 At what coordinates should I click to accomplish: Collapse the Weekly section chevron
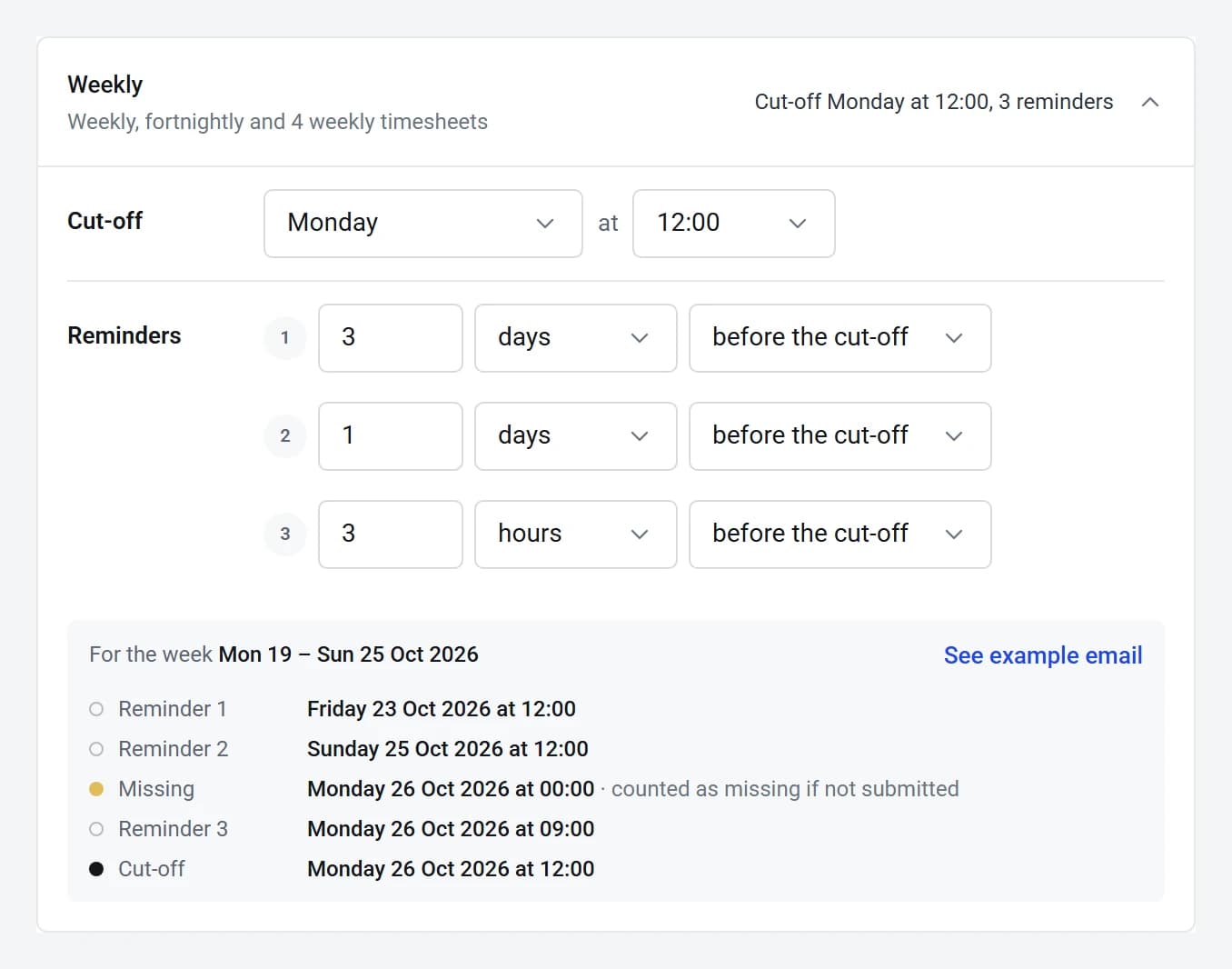coord(1149,102)
